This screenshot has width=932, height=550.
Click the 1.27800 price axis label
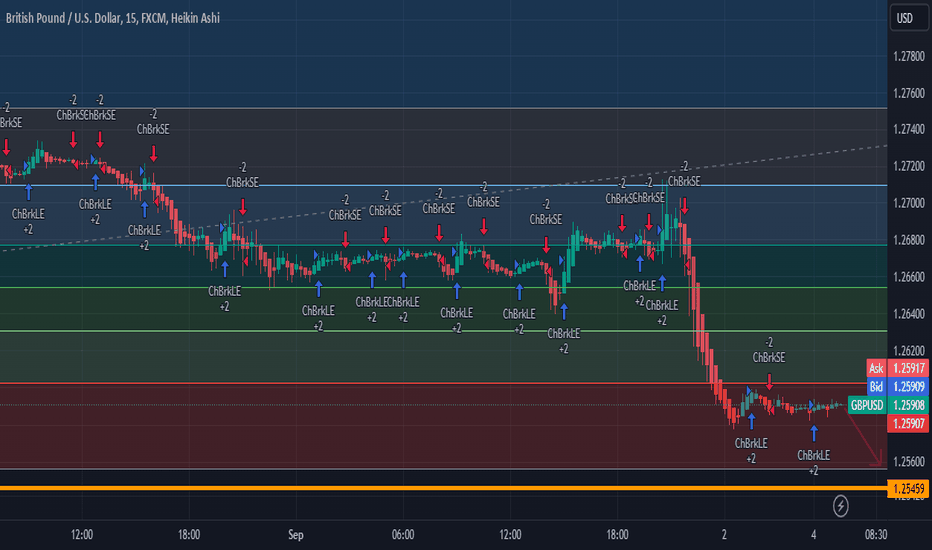909,56
